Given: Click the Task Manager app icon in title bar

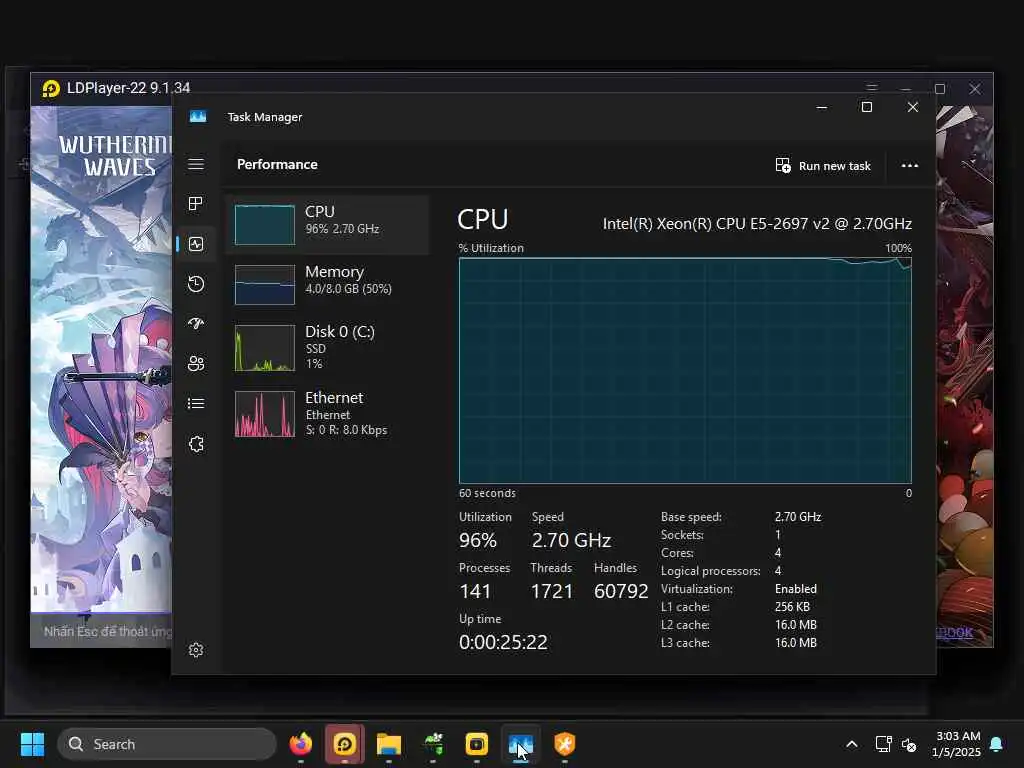Looking at the screenshot, I should coord(198,116).
